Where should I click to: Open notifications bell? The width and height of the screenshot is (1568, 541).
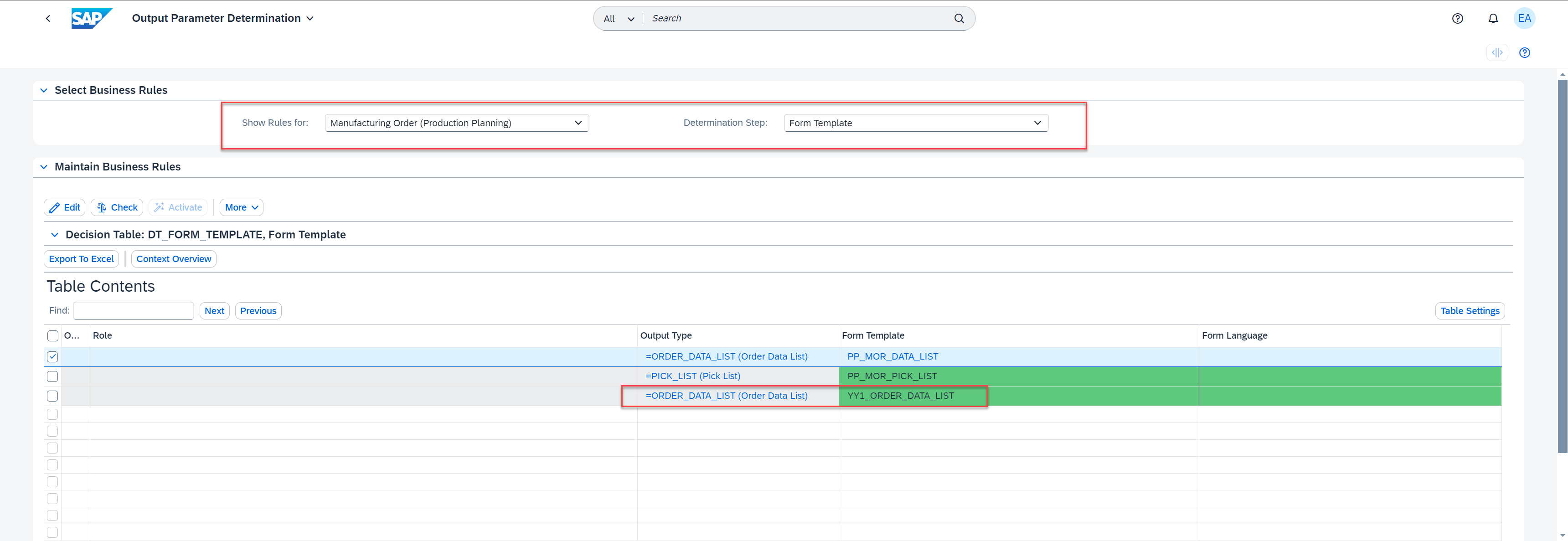click(x=1492, y=18)
